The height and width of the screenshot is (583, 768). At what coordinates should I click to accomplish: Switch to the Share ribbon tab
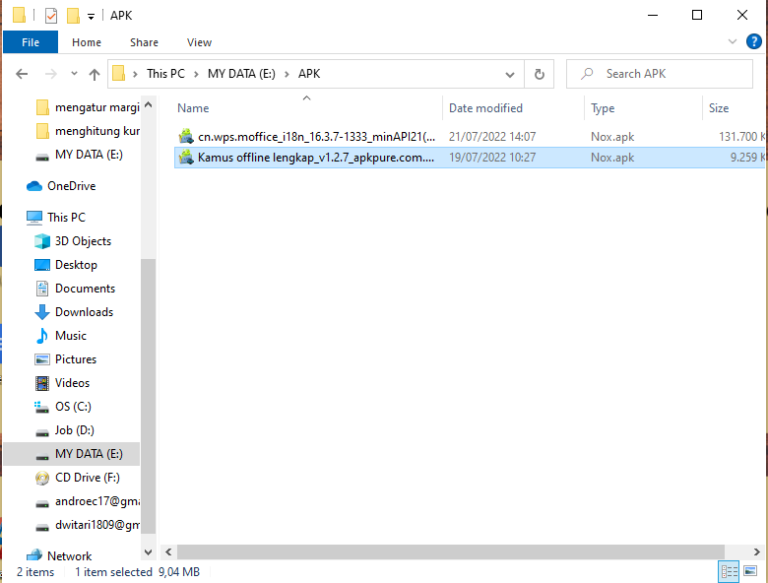coord(144,42)
